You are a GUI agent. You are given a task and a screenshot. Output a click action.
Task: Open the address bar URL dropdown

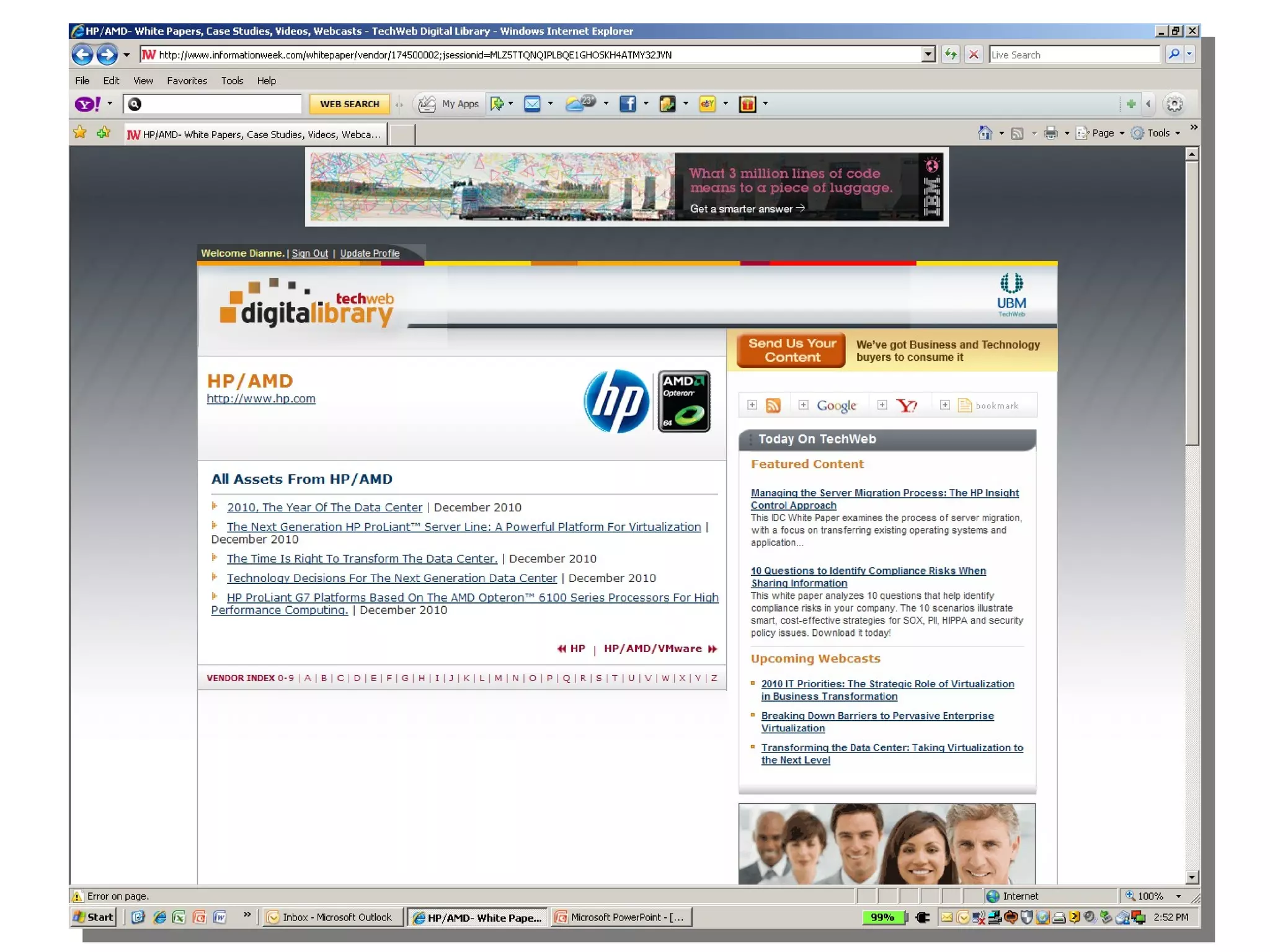coord(928,55)
